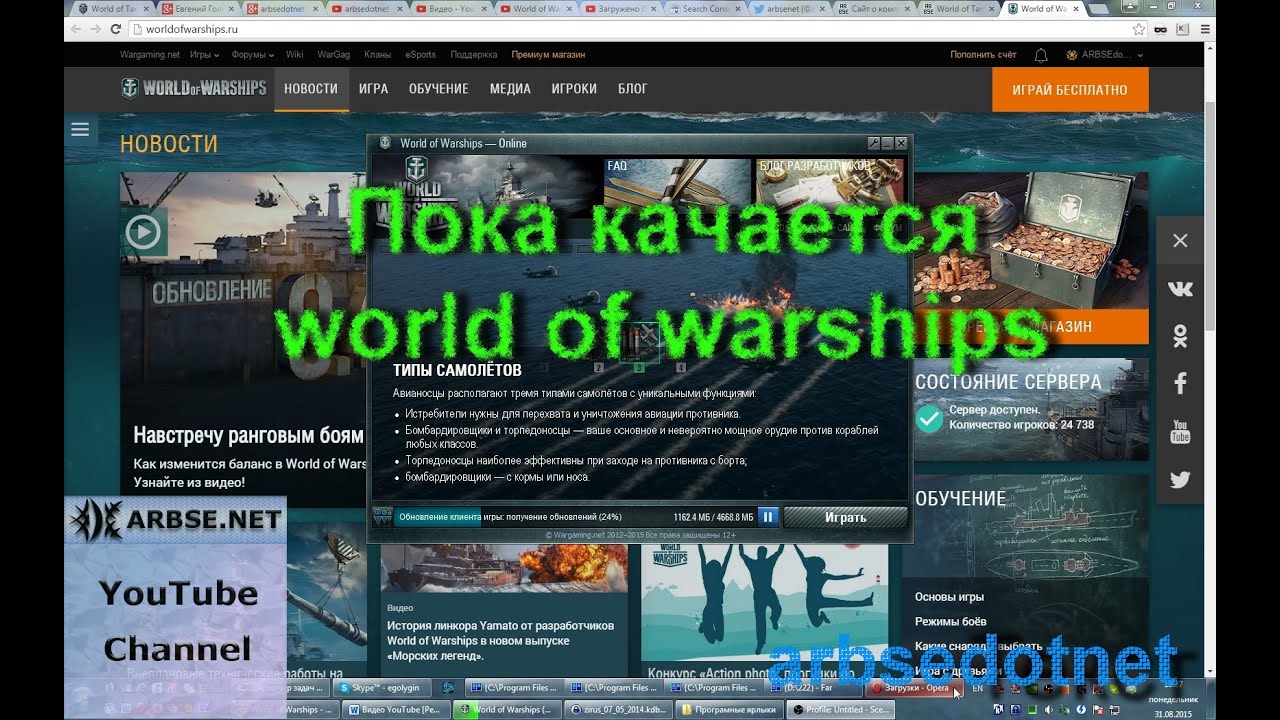Open the eSports link
The width and height of the screenshot is (1280, 720).
[421, 55]
